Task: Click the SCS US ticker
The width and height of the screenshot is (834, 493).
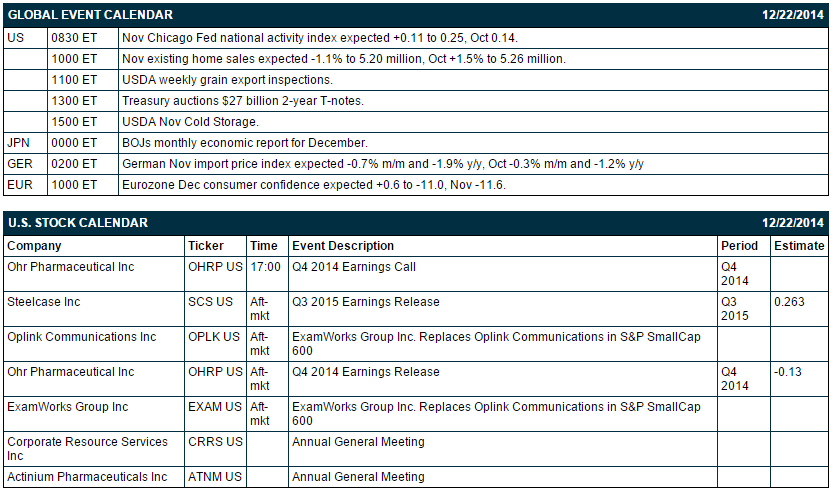Action: 211,302
